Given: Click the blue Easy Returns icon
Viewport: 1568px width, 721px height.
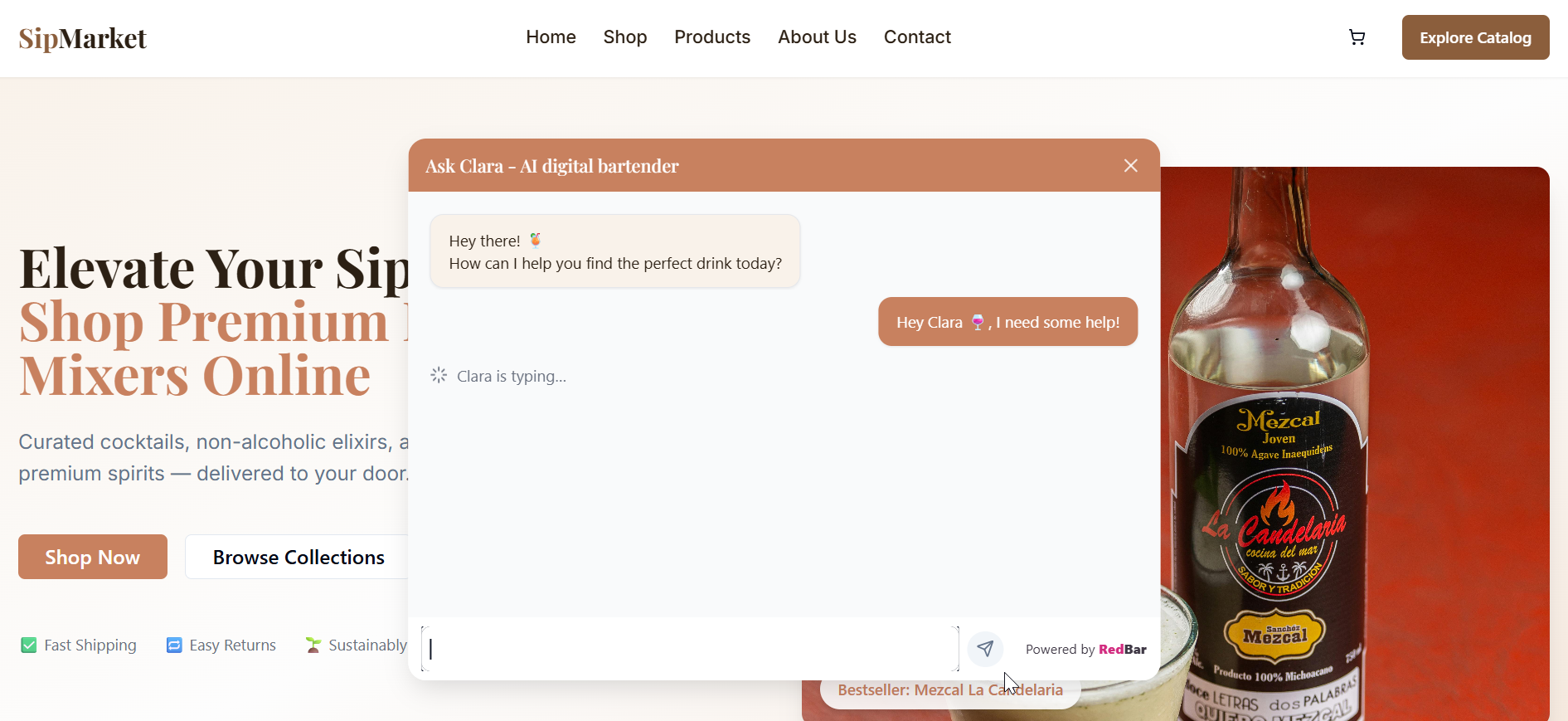Looking at the screenshot, I should click(x=174, y=645).
